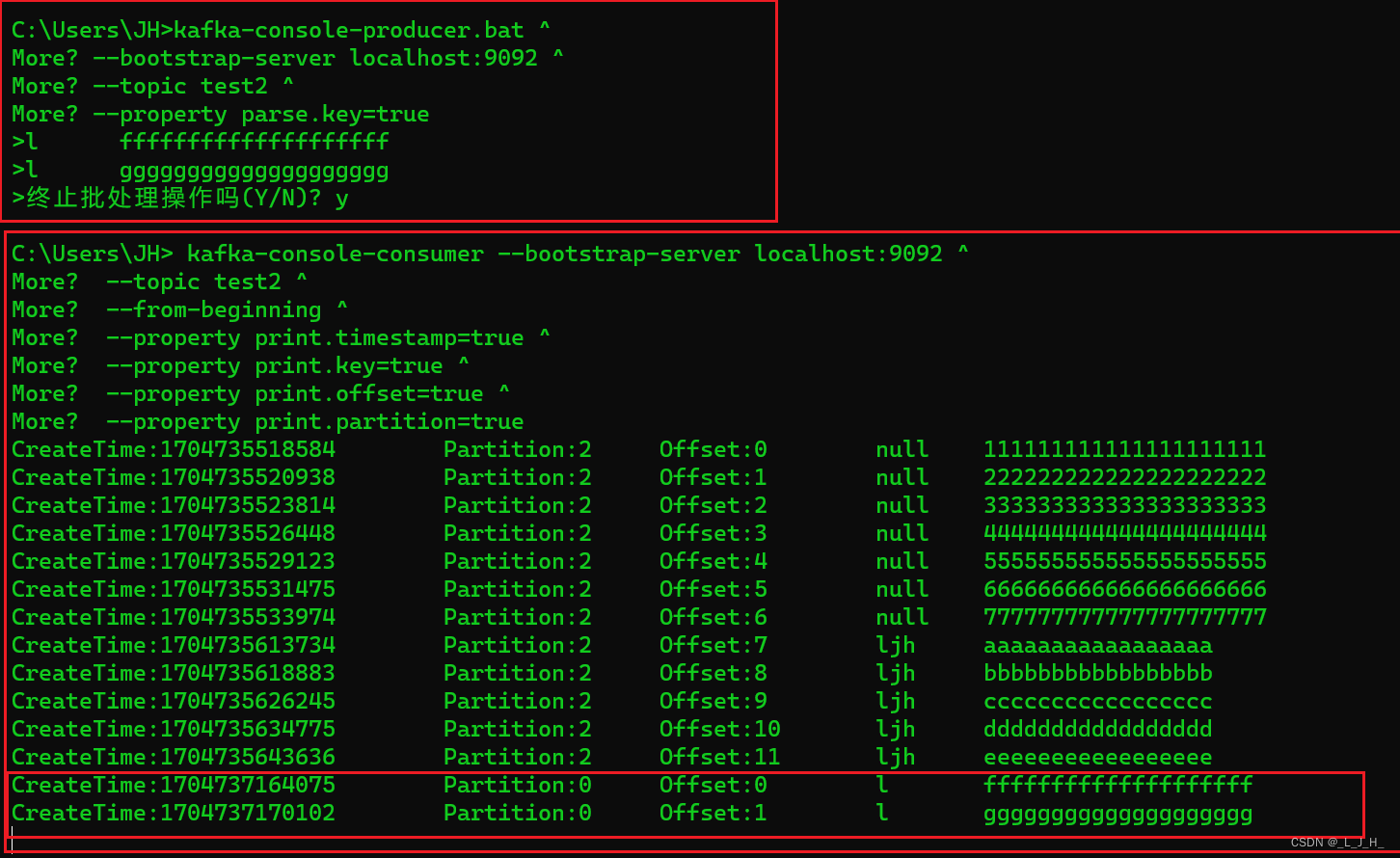The width and height of the screenshot is (1400, 858).
Task: Click 'CreateTime:1704737170102' timestamp
Action: coord(174,813)
